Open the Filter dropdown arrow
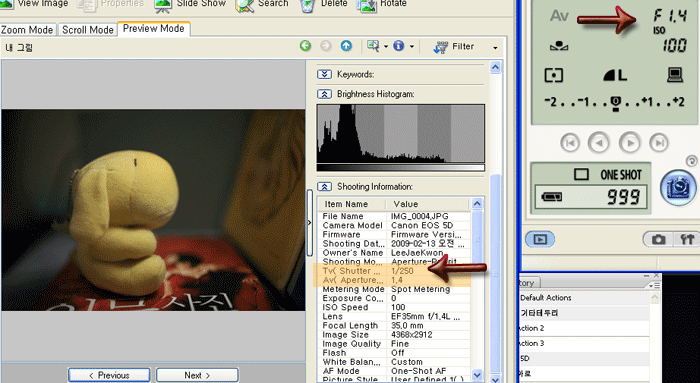This screenshot has height=383, width=700. (495, 47)
